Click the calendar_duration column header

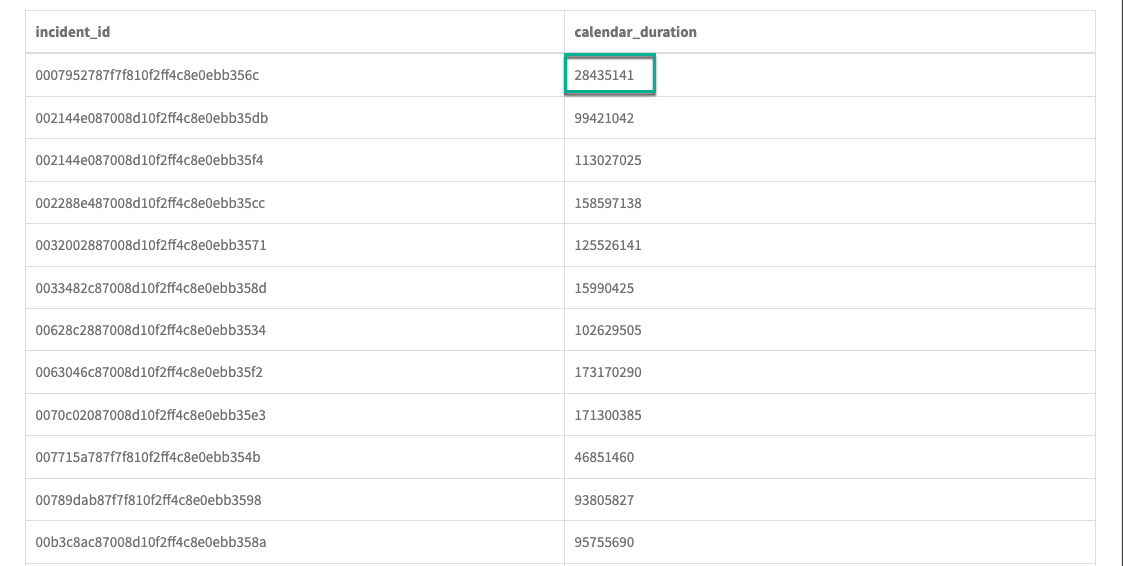[x=635, y=32]
